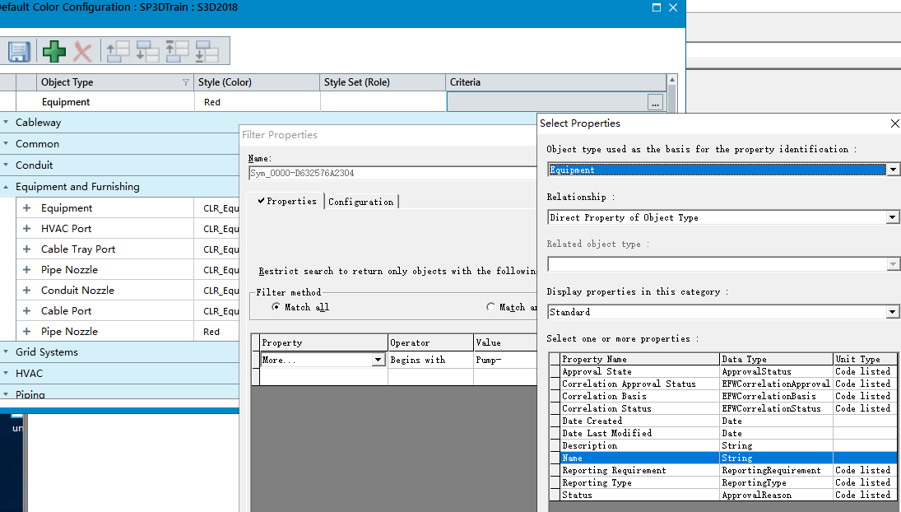This screenshot has width=901, height=512.
Task: Switch to the Configuration tab
Action: [361, 202]
